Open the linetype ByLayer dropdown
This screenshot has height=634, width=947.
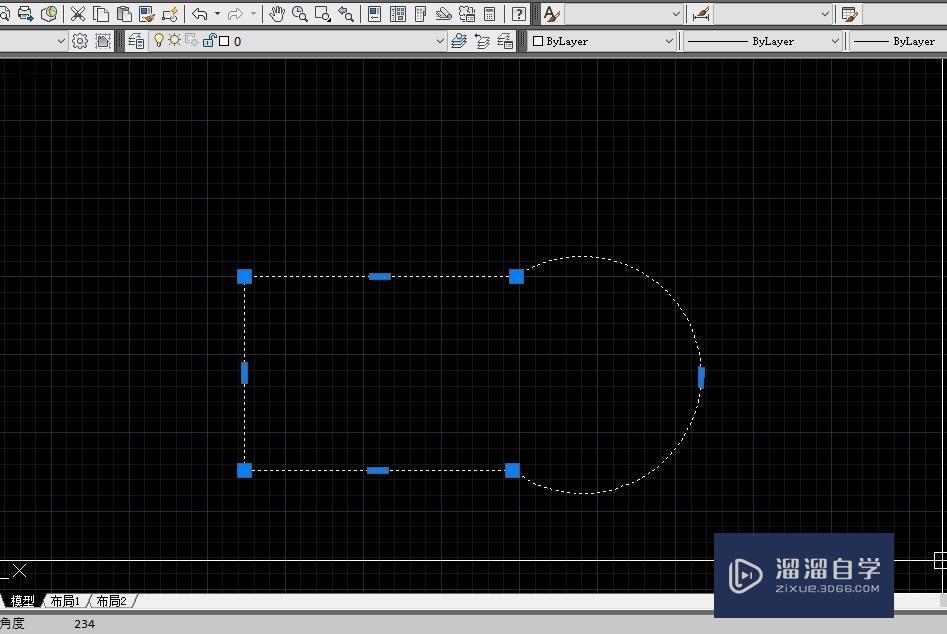(x=836, y=40)
